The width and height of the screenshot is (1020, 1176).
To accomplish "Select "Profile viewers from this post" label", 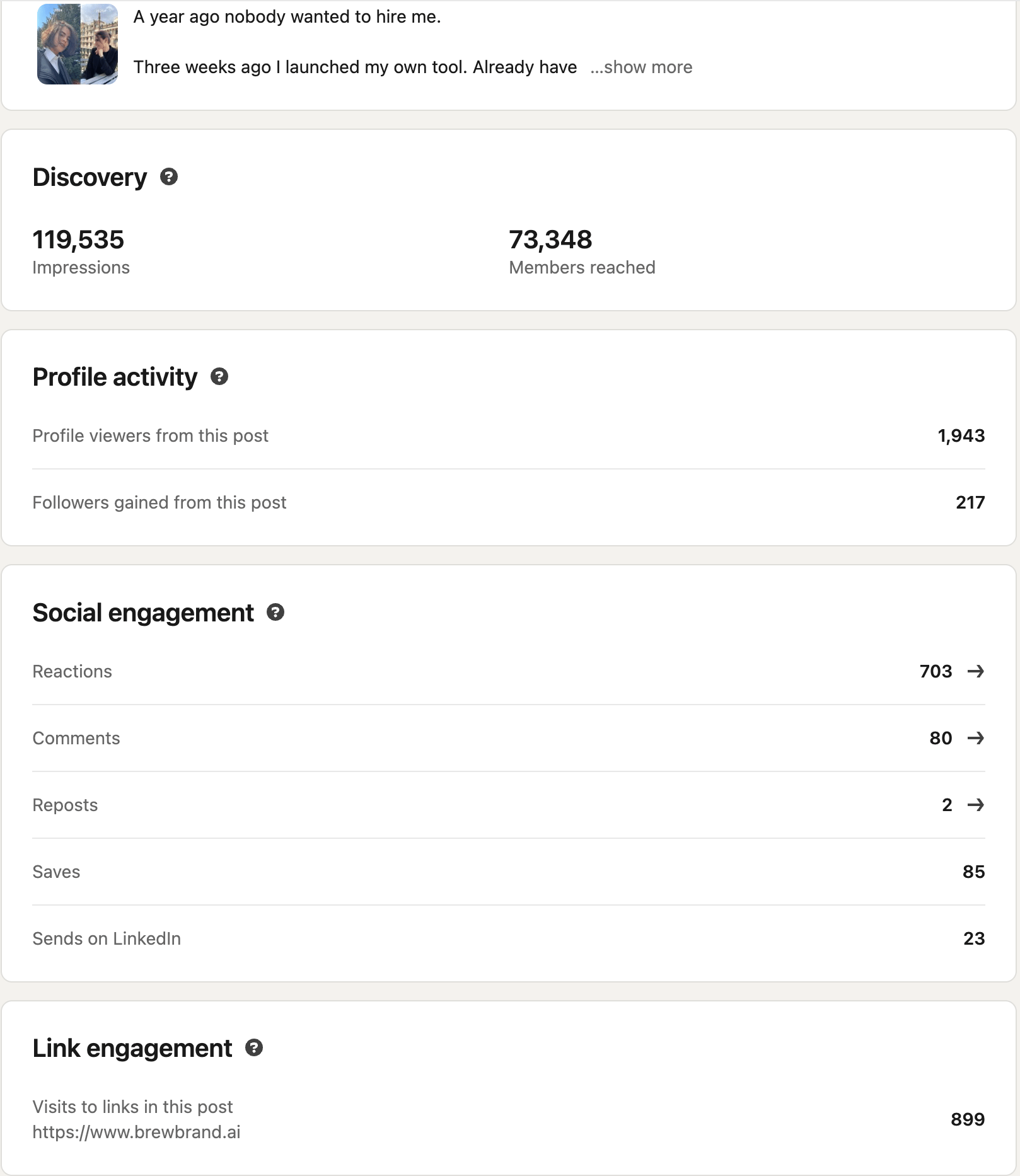I will click(150, 435).
